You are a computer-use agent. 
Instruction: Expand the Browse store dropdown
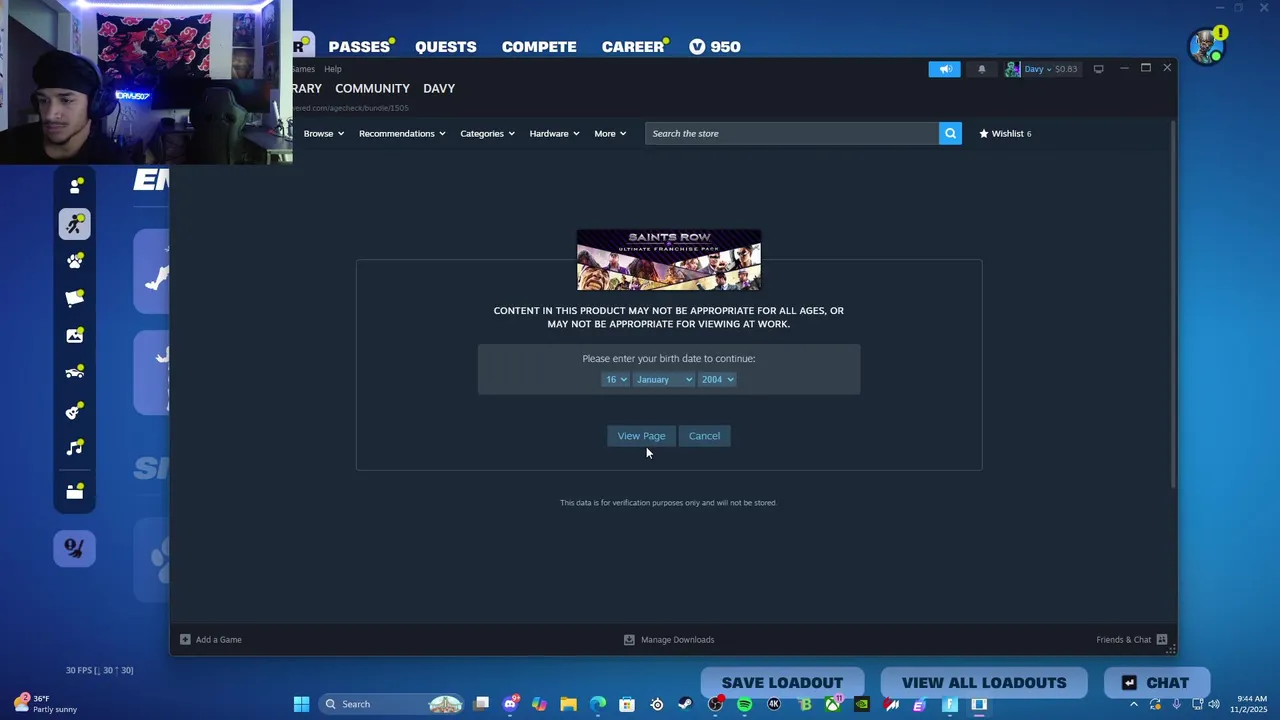coord(324,133)
